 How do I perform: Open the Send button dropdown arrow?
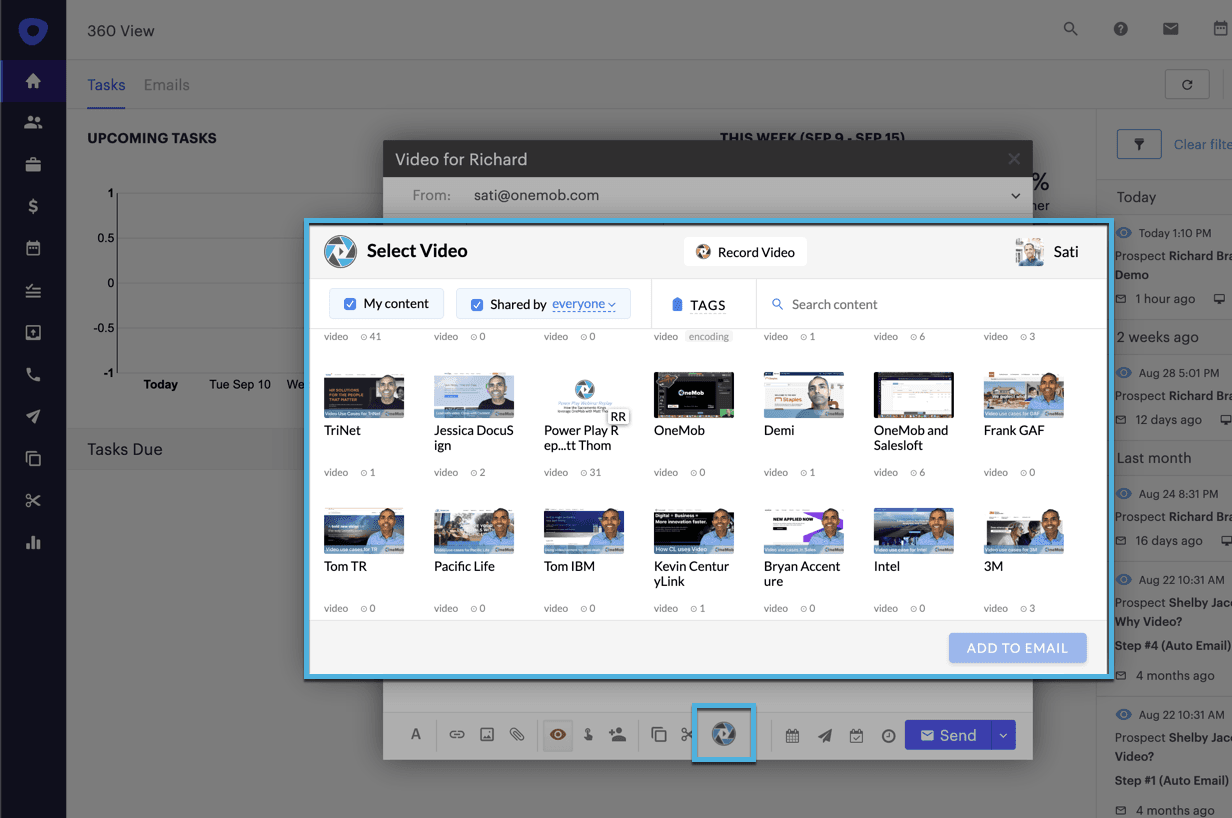coord(1003,736)
